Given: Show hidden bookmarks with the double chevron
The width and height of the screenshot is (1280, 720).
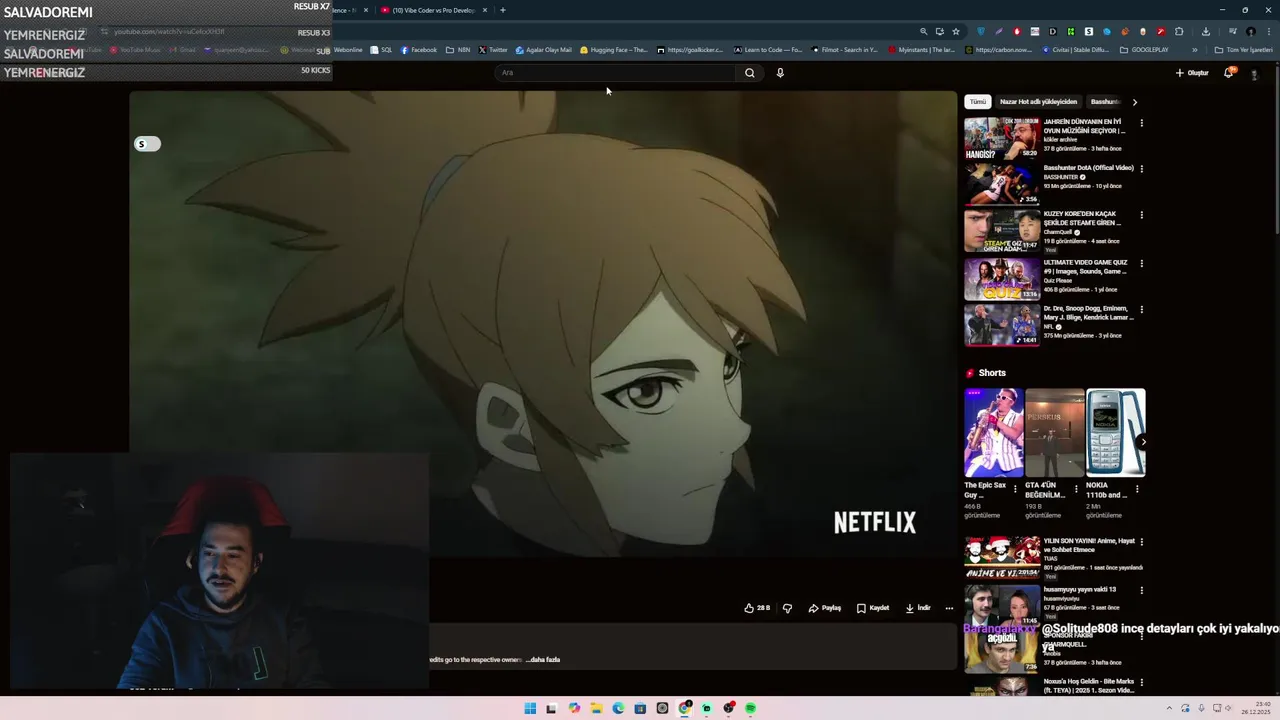Looking at the screenshot, I should click(x=1194, y=50).
